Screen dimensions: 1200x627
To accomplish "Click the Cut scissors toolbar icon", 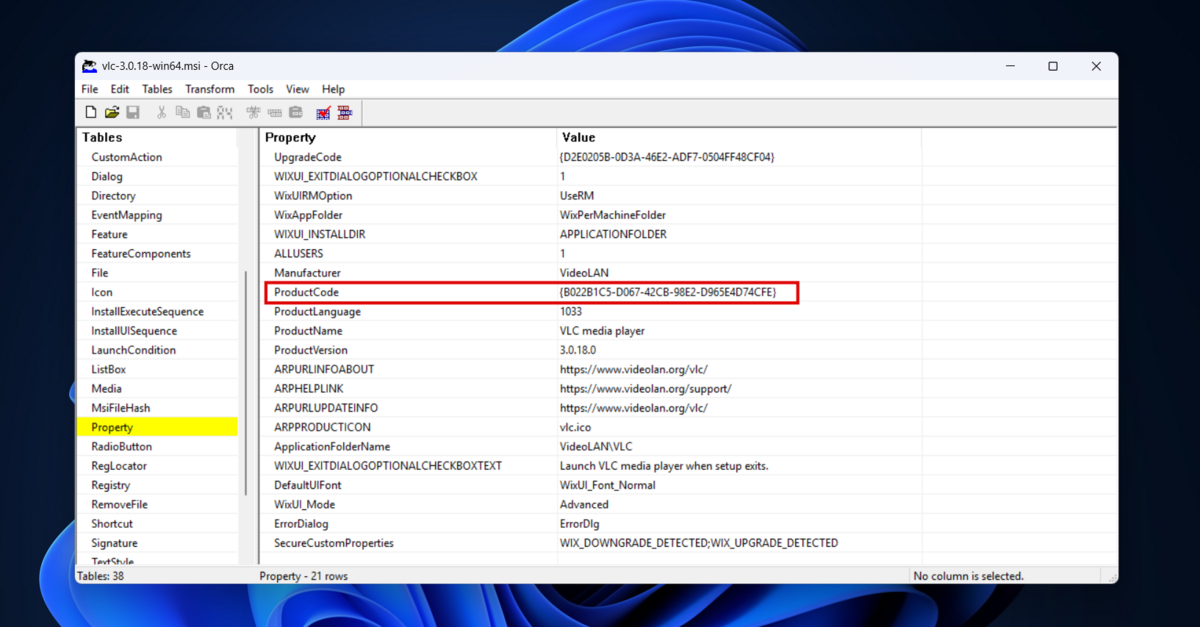I will click(x=161, y=113).
